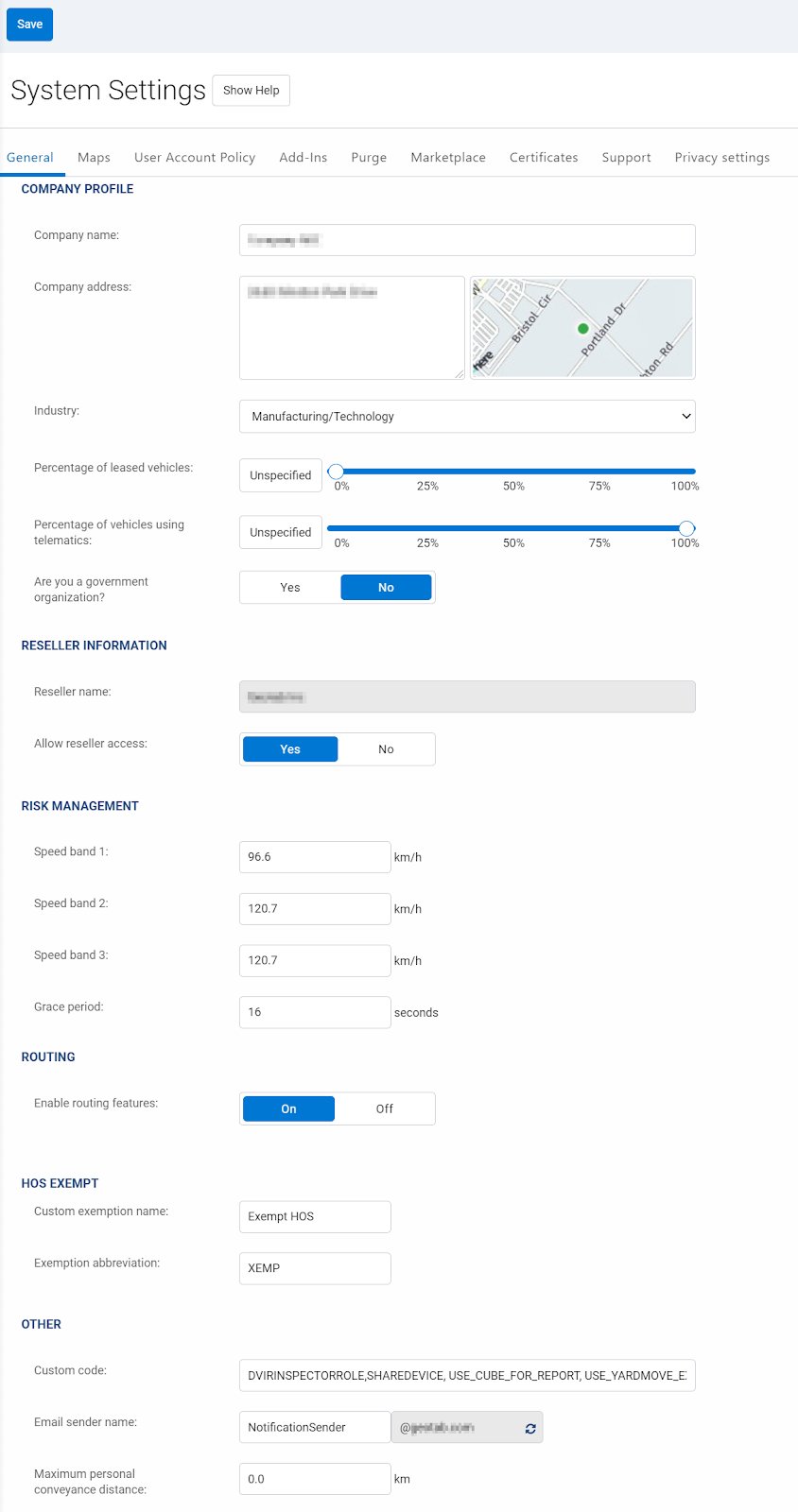Viewport: 798px width, 1512px height.
Task: Click the Save button
Action: point(29,25)
